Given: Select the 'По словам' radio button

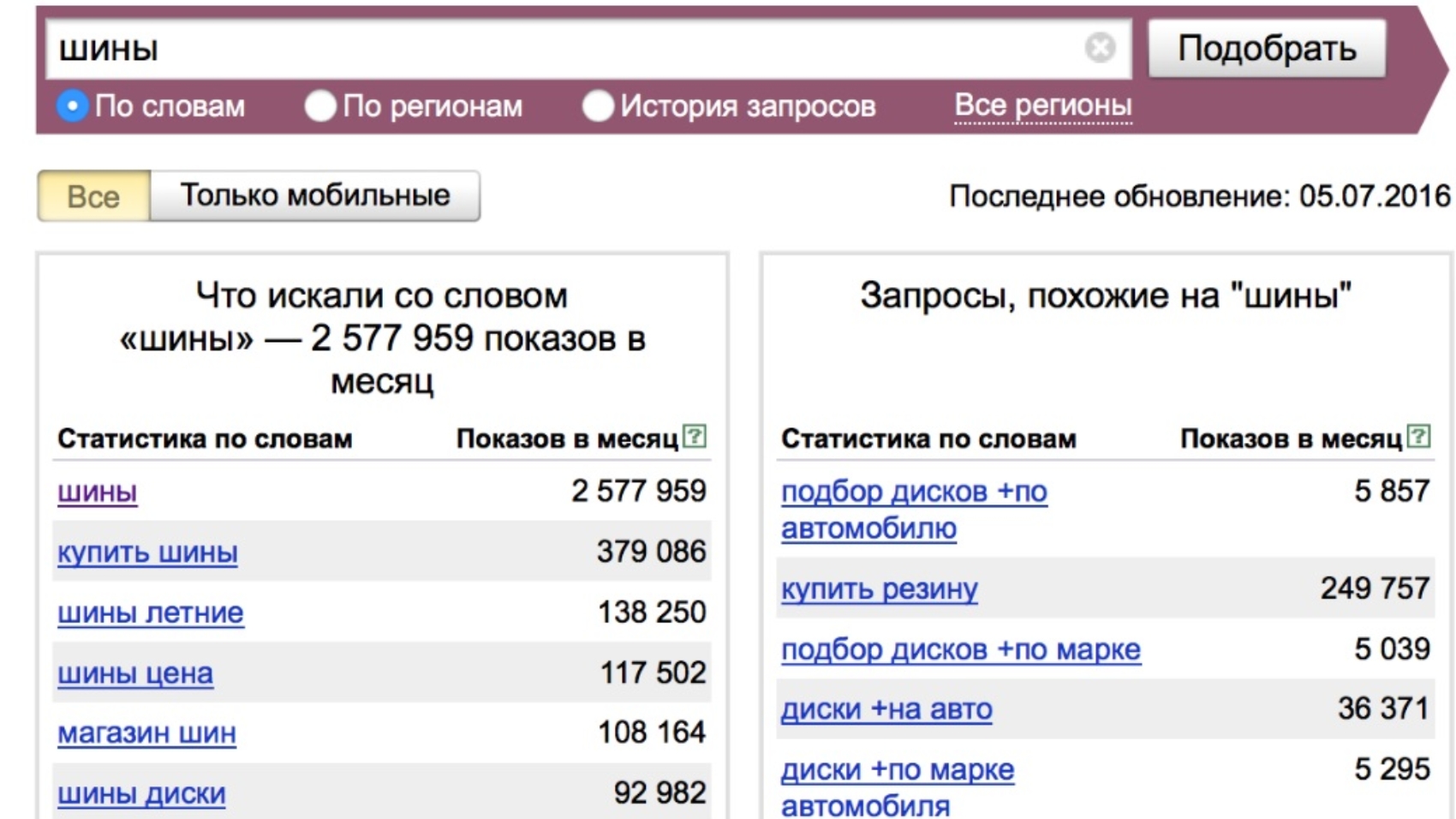Looking at the screenshot, I should click(x=73, y=106).
